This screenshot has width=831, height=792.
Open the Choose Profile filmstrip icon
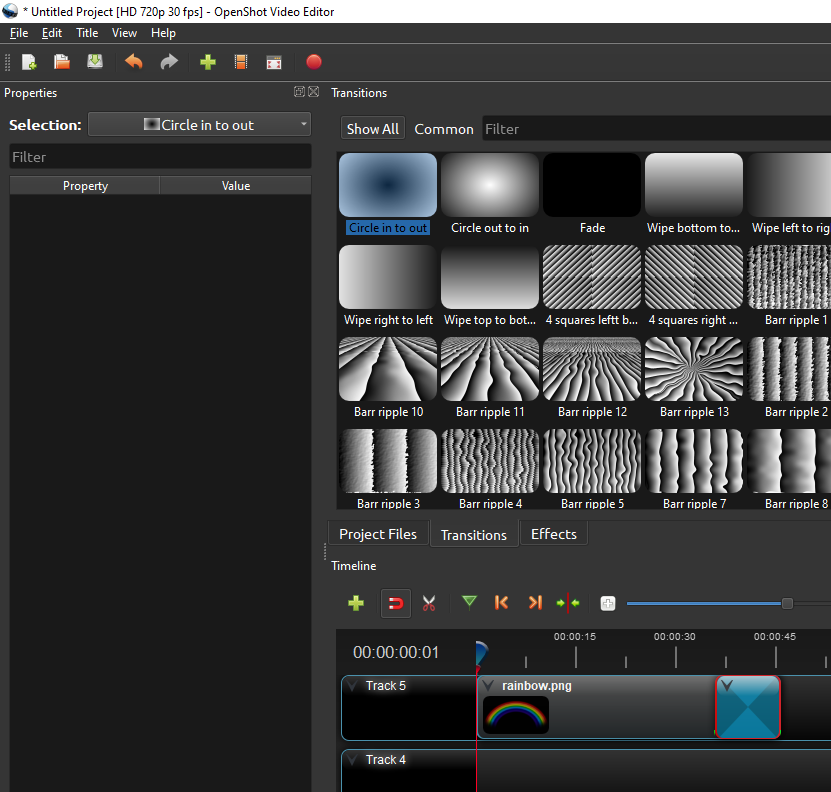[241, 62]
